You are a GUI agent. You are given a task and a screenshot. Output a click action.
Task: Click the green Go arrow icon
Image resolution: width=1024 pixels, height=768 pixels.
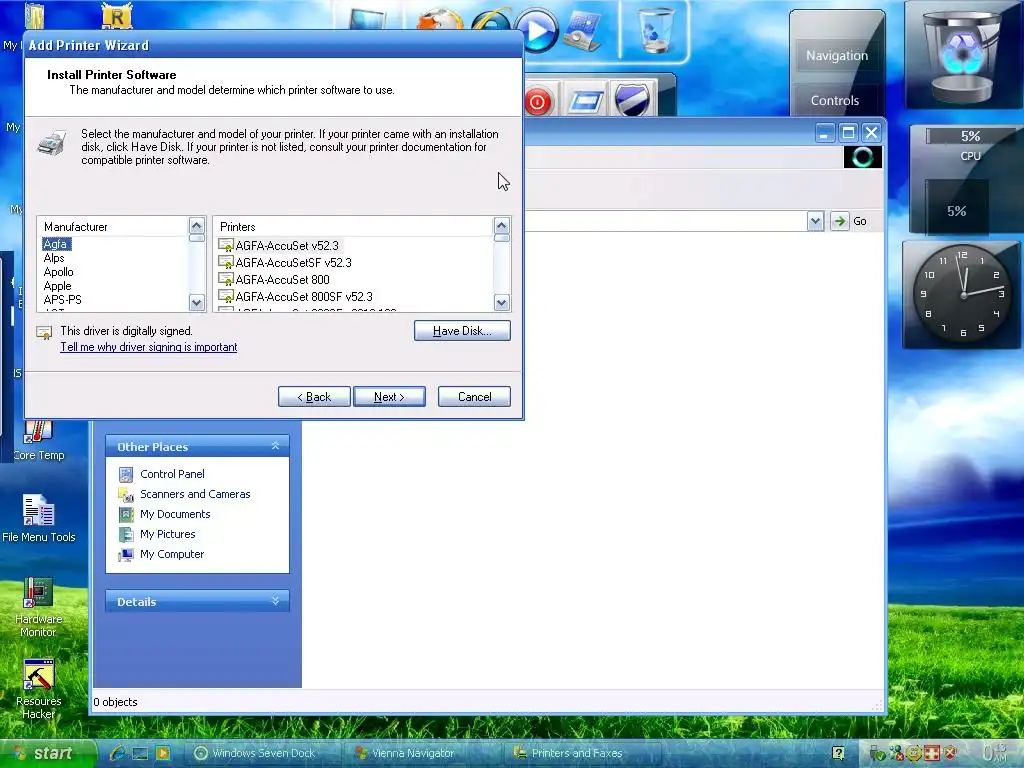(839, 221)
